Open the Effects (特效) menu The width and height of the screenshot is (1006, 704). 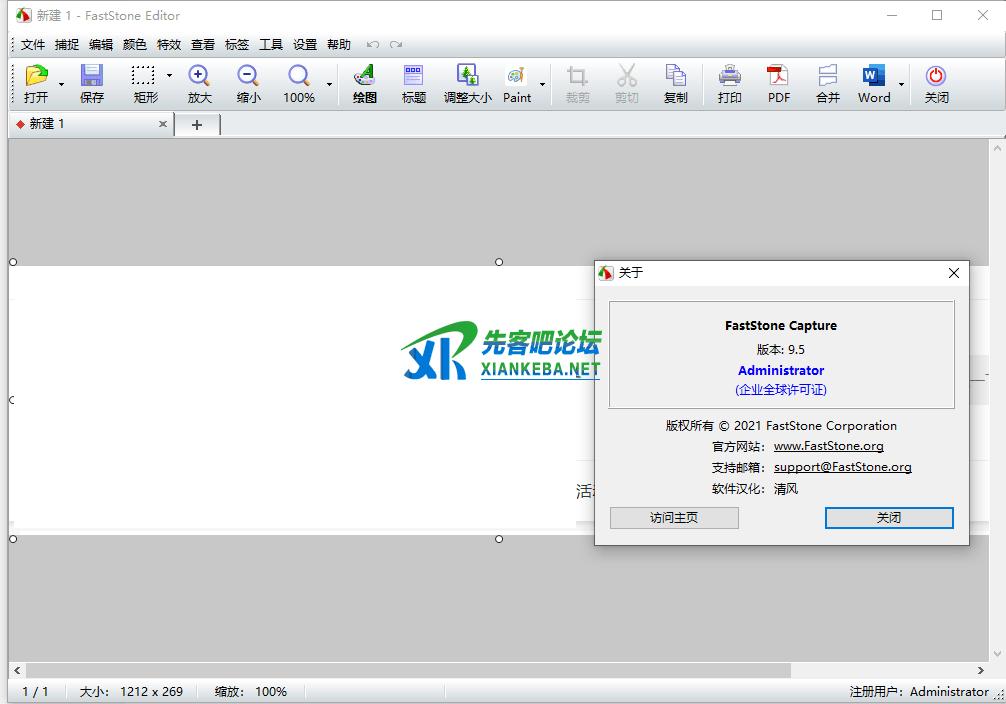click(x=169, y=45)
